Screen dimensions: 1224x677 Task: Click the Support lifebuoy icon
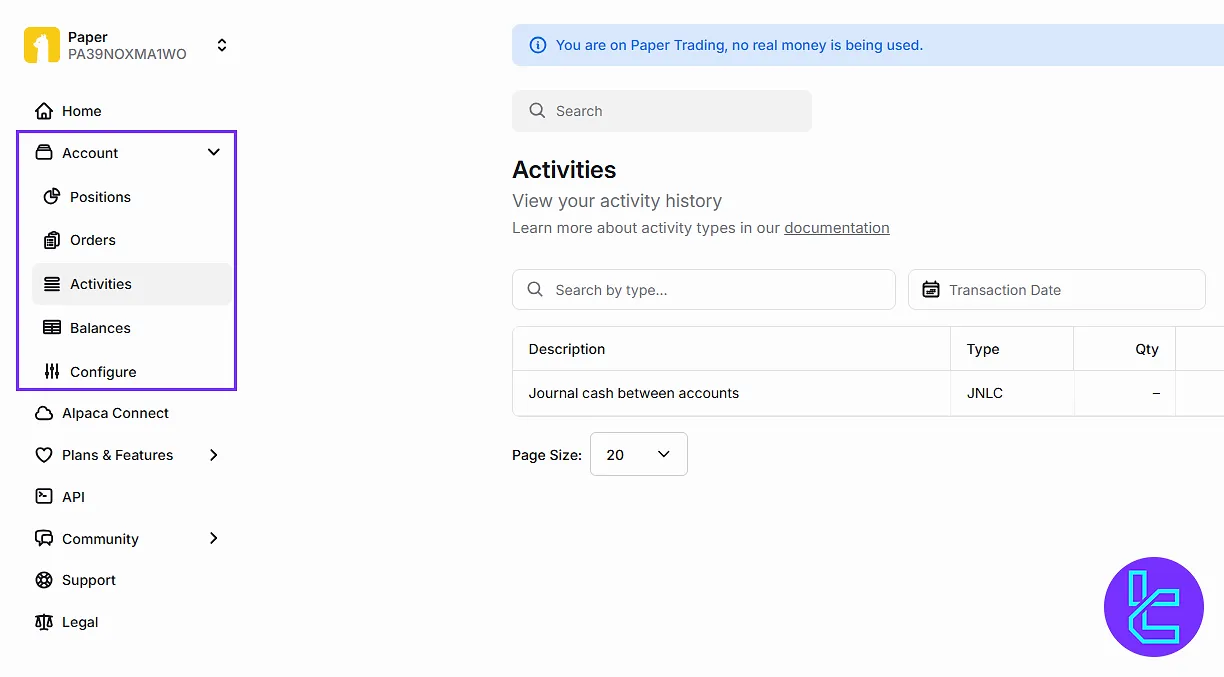[x=44, y=580]
